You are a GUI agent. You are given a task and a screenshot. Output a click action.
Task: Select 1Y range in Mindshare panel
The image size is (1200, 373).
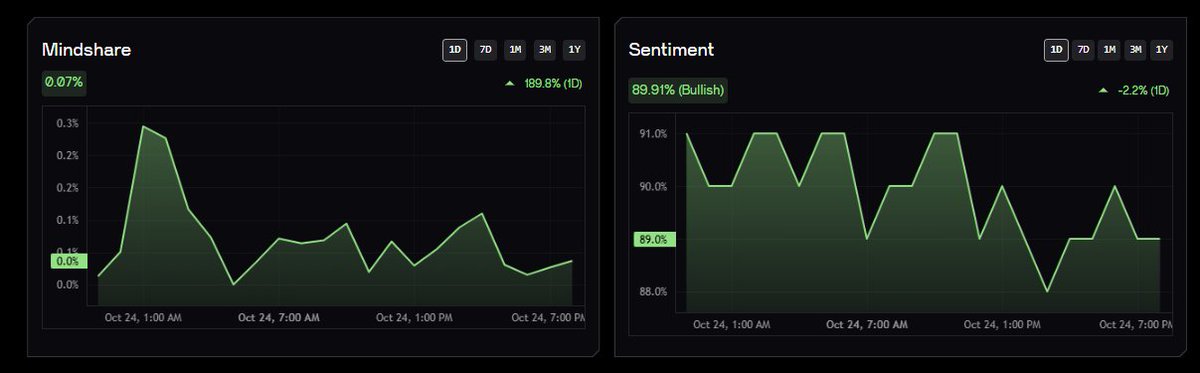(573, 50)
